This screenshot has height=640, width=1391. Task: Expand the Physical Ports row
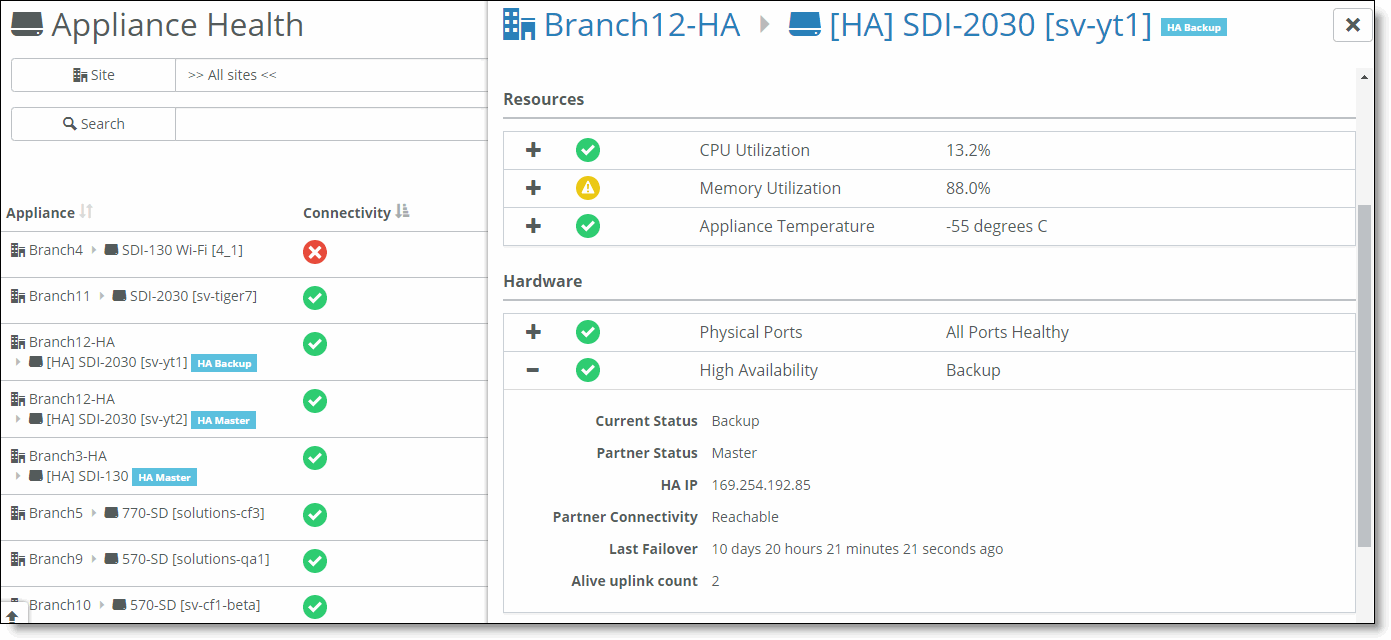point(533,332)
